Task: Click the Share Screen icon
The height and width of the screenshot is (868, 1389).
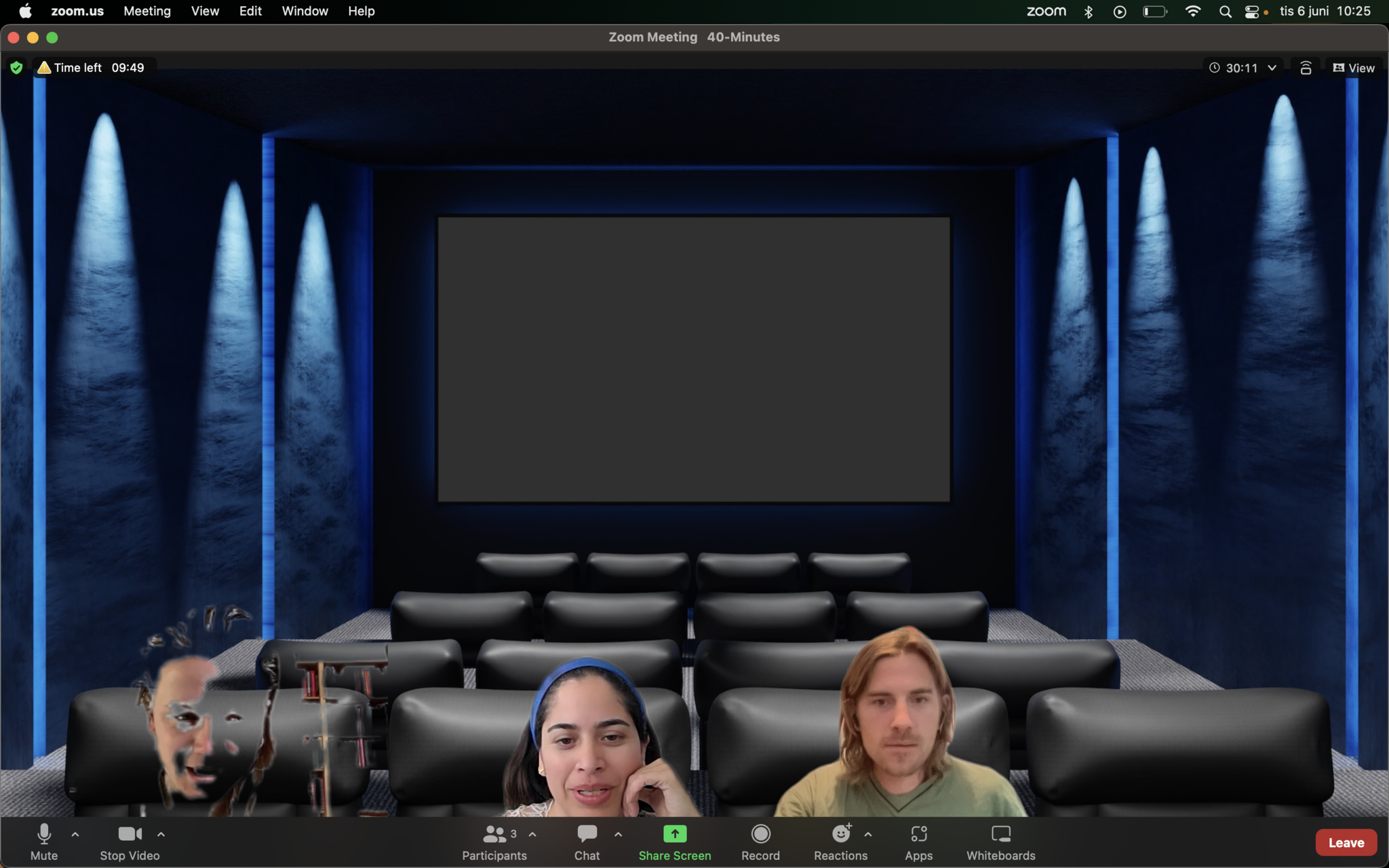Action: coord(674,834)
